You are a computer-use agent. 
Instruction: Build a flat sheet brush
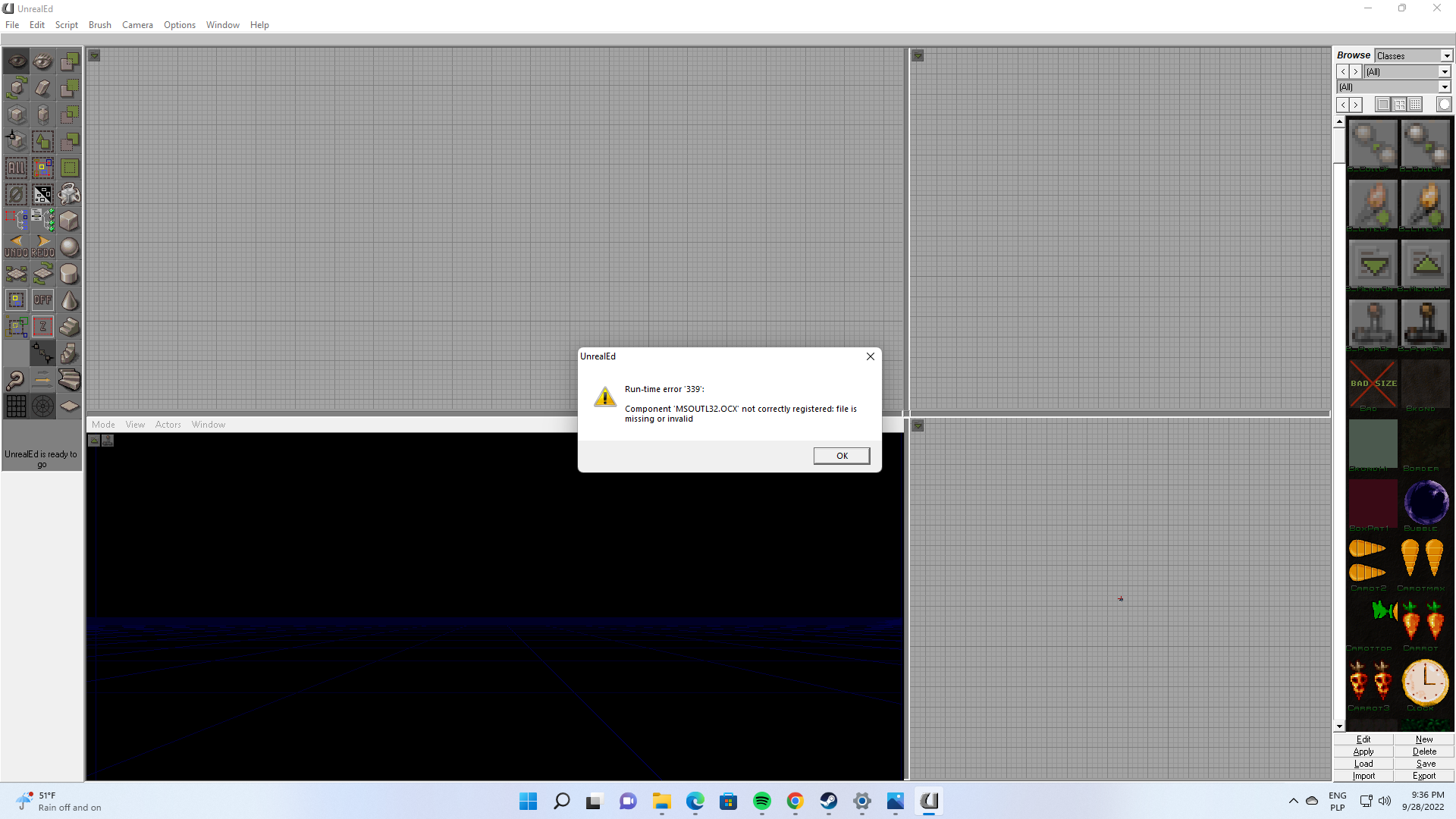70,406
